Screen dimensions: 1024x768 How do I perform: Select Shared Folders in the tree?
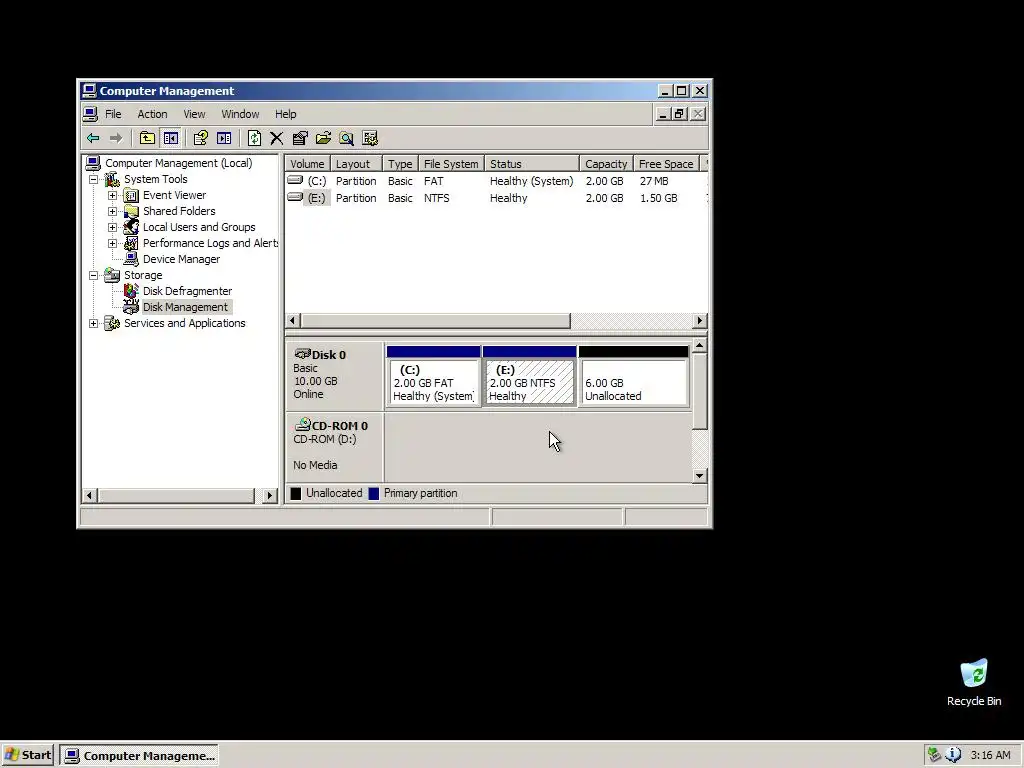point(179,212)
